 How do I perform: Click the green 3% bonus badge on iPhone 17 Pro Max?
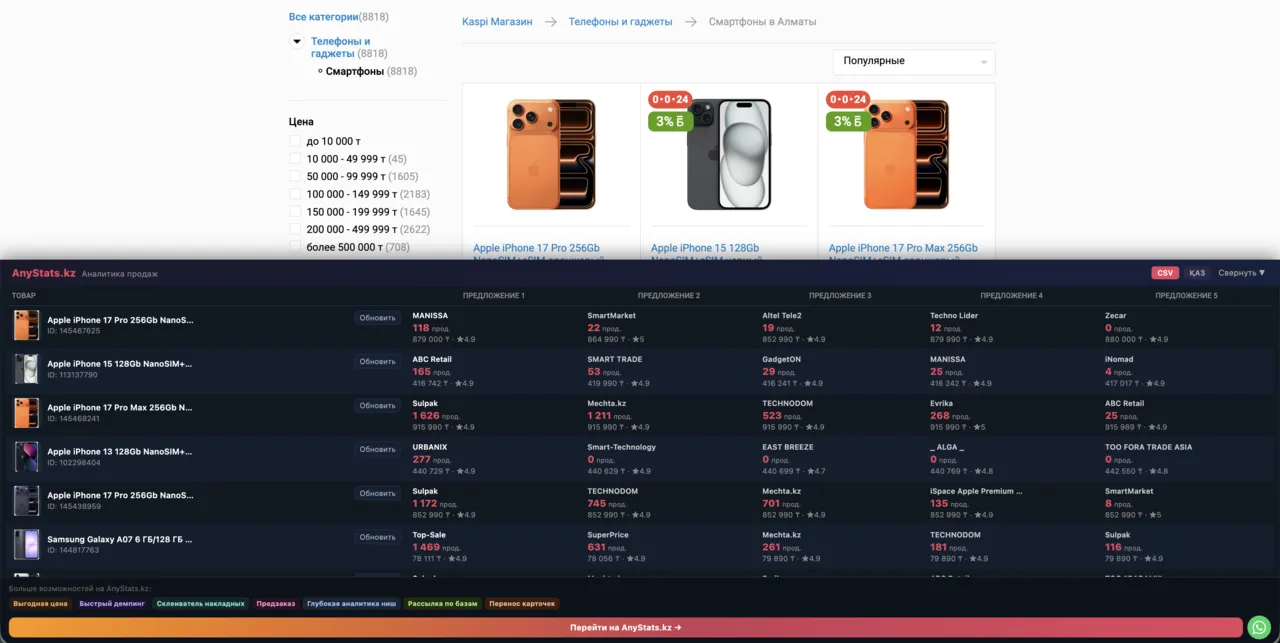[x=847, y=121]
